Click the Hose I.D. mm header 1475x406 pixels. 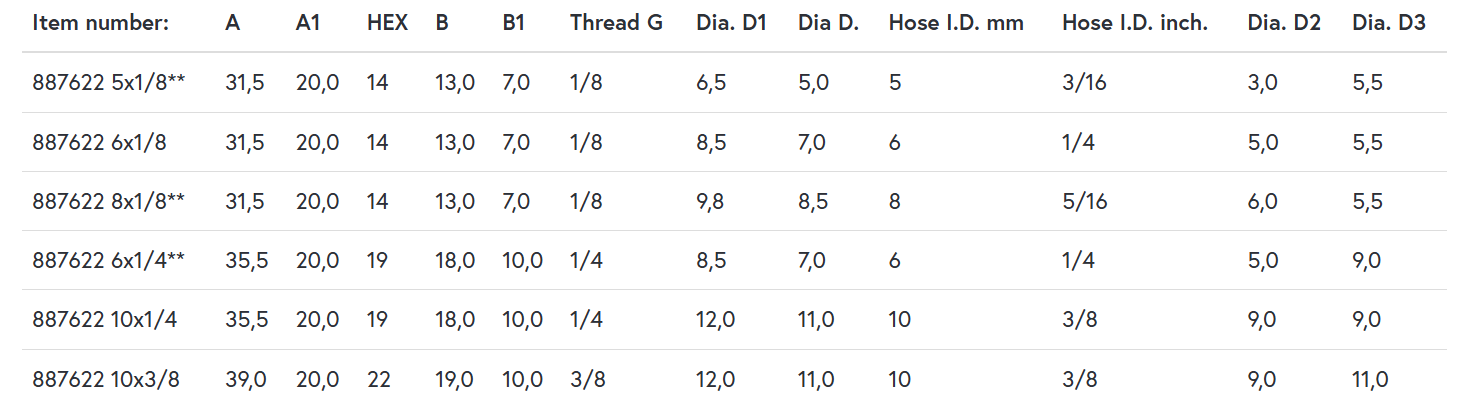(956, 23)
